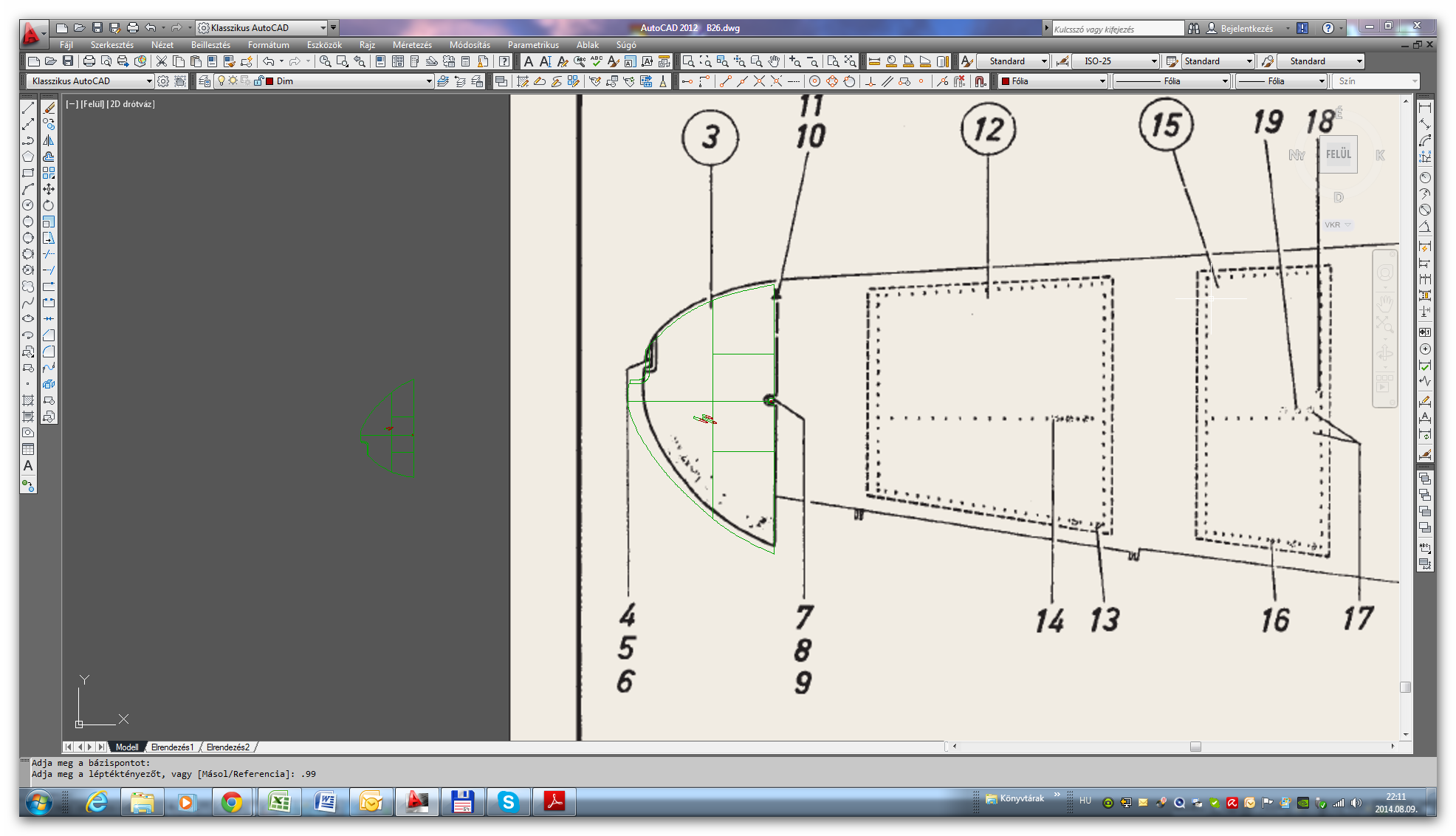Select the Mirror modify tool
Viewport: 1456px width, 836px height.
click(x=49, y=140)
